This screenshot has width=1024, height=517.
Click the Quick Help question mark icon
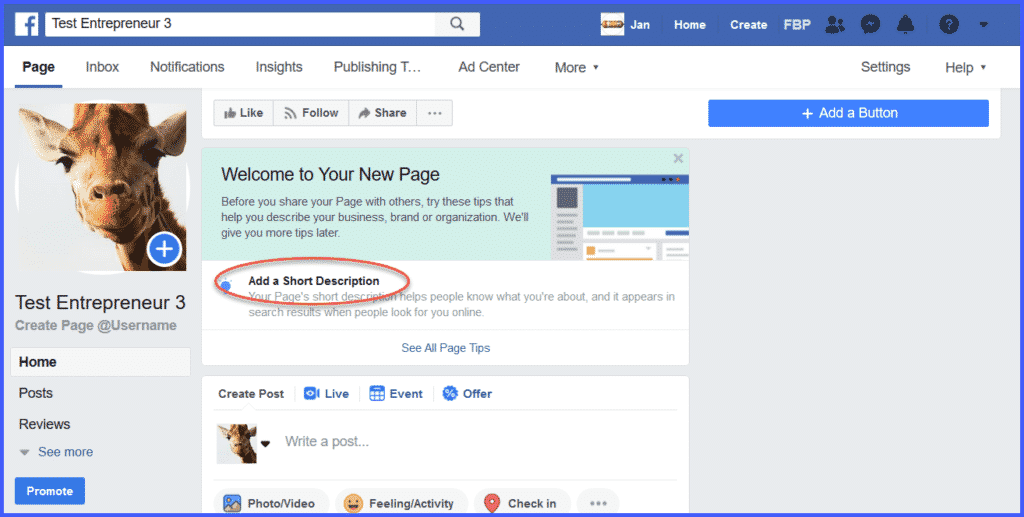pyautogui.click(x=949, y=25)
